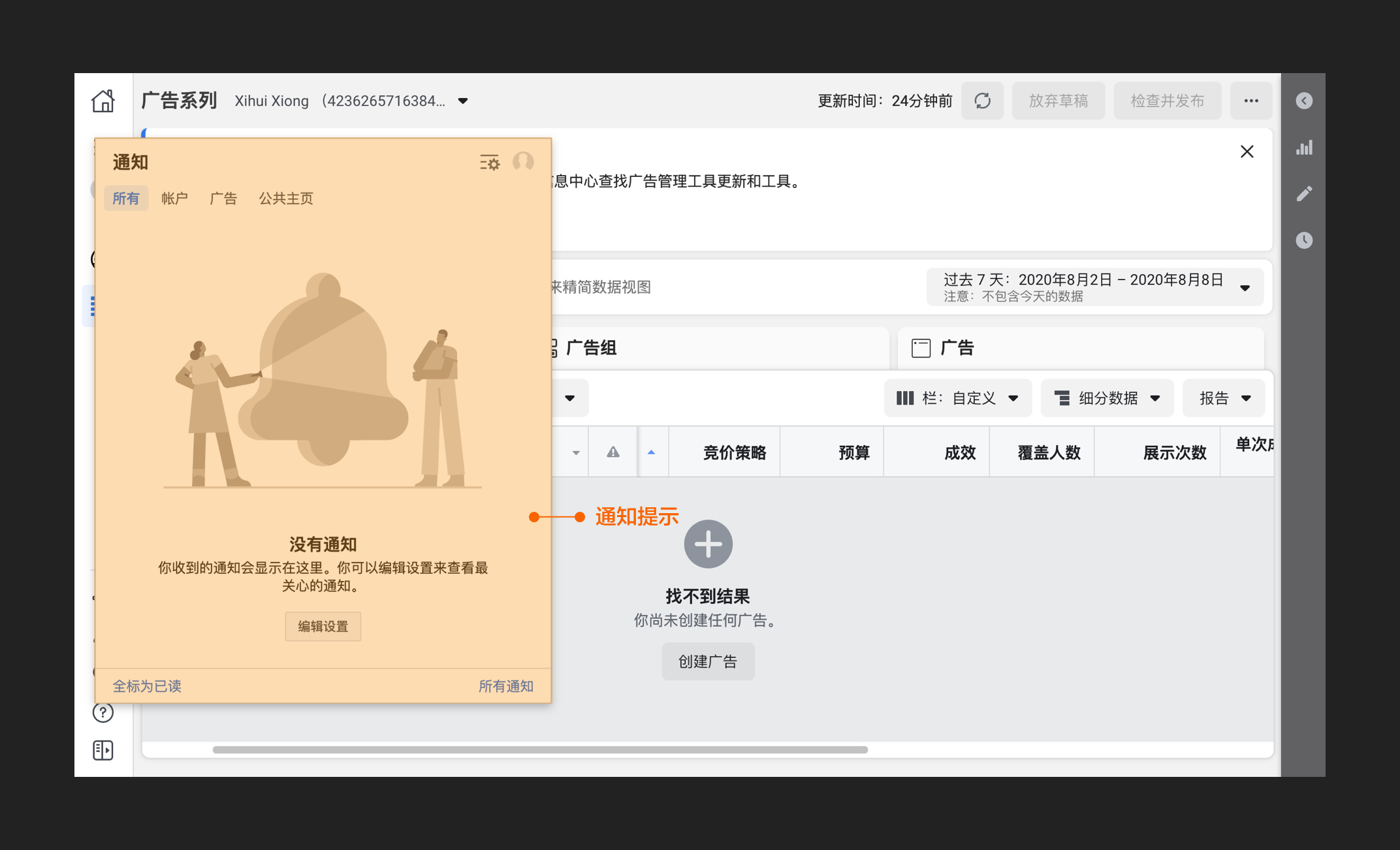Click the pencil edit icon on the right

tap(1304, 194)
